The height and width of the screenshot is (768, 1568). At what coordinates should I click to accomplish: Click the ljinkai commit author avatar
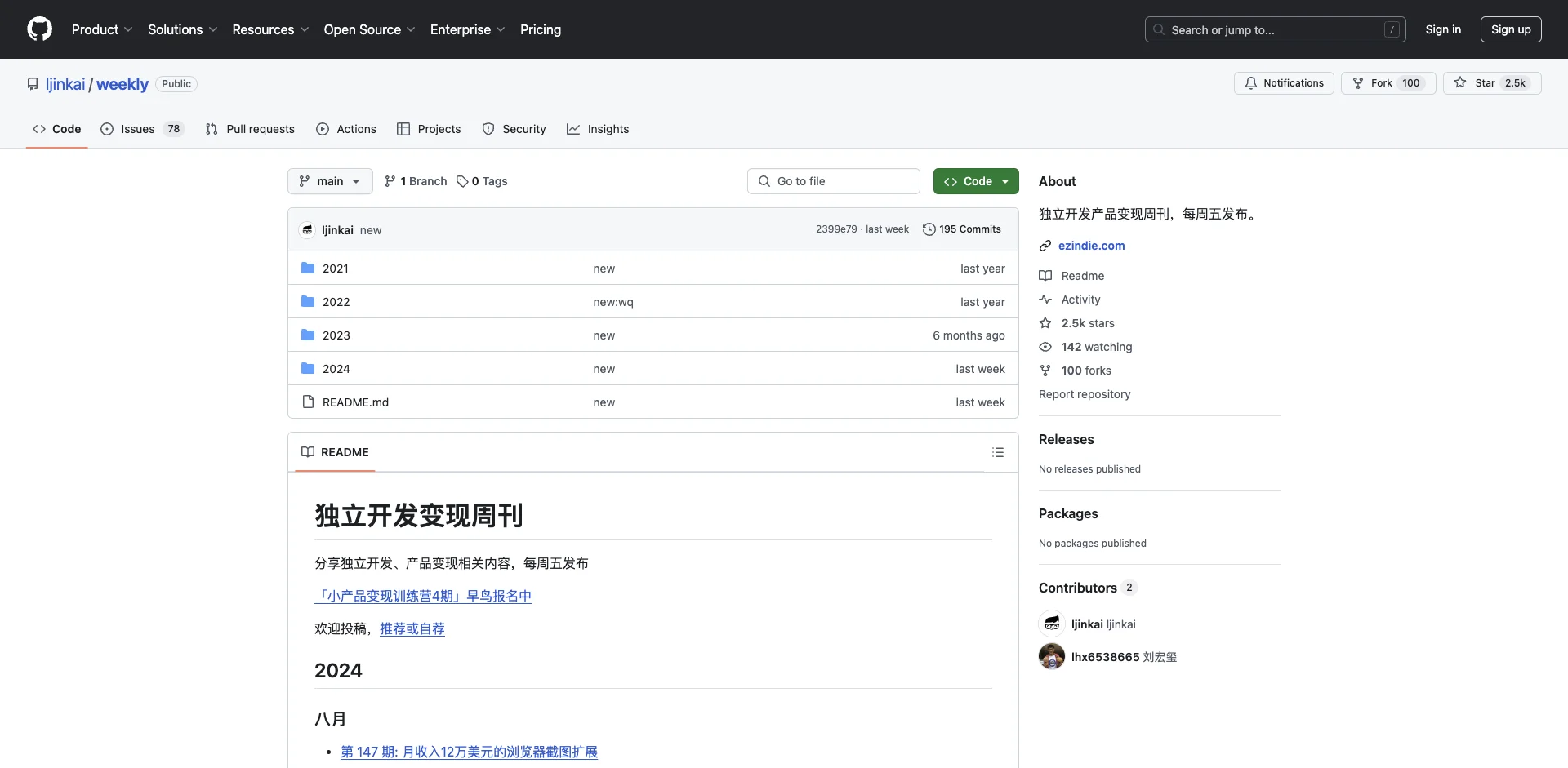coord(307,230)
